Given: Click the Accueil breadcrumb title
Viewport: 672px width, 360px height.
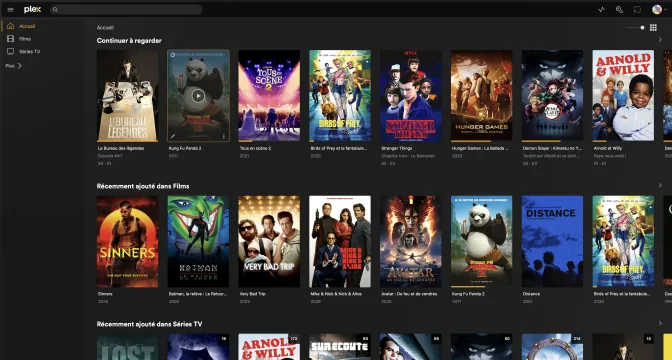Looking at the screenshot, I should click(105, 27).
